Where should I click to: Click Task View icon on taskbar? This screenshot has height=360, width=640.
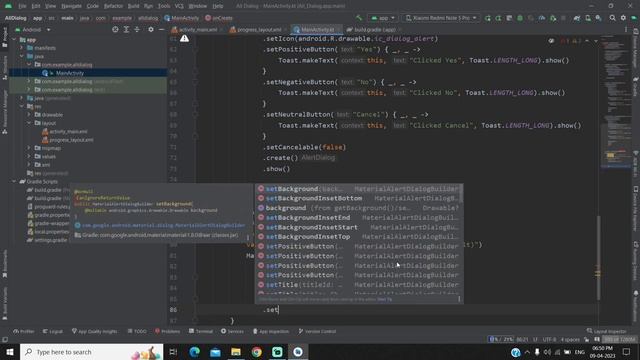[x=173, y=352]
